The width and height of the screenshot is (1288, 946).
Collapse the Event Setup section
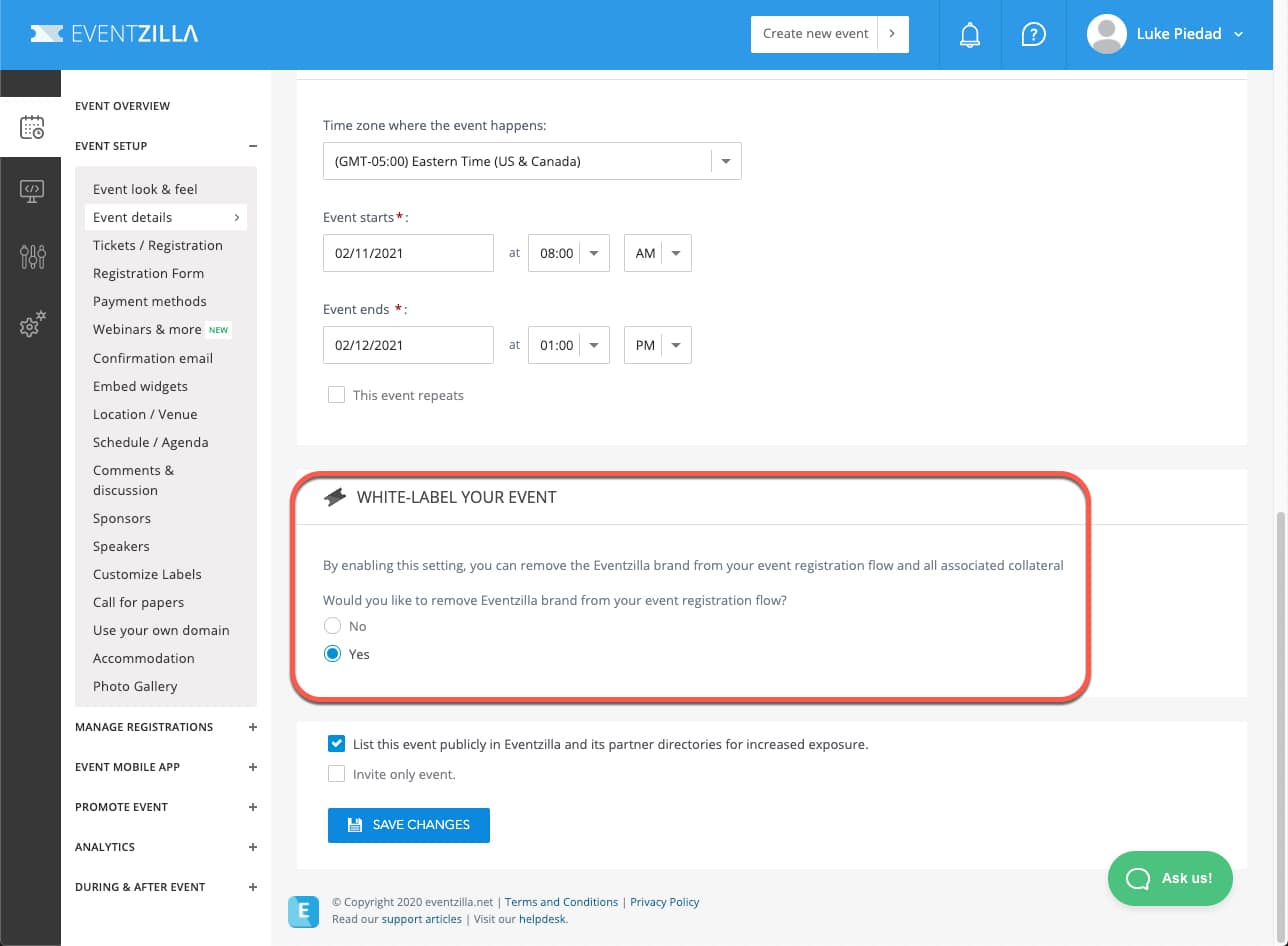tap(253, 146)
